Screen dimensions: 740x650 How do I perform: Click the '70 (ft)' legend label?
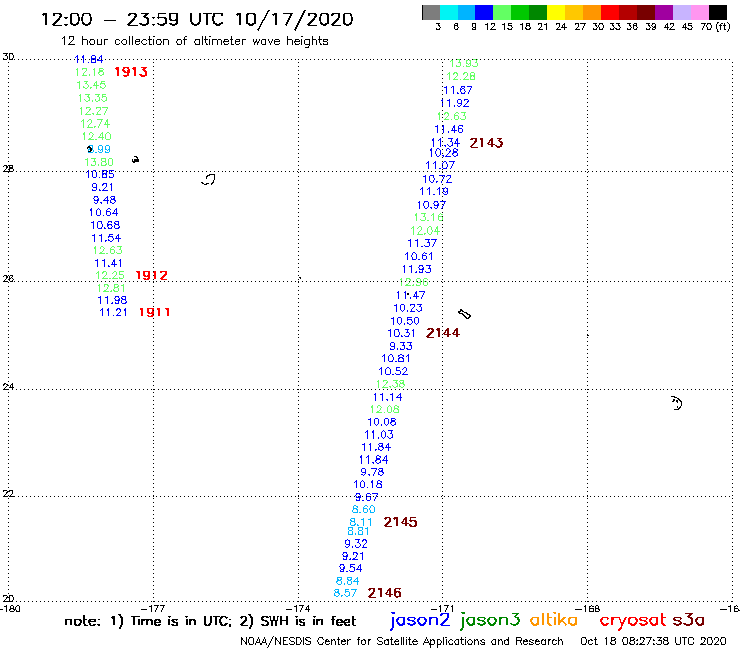715,26
